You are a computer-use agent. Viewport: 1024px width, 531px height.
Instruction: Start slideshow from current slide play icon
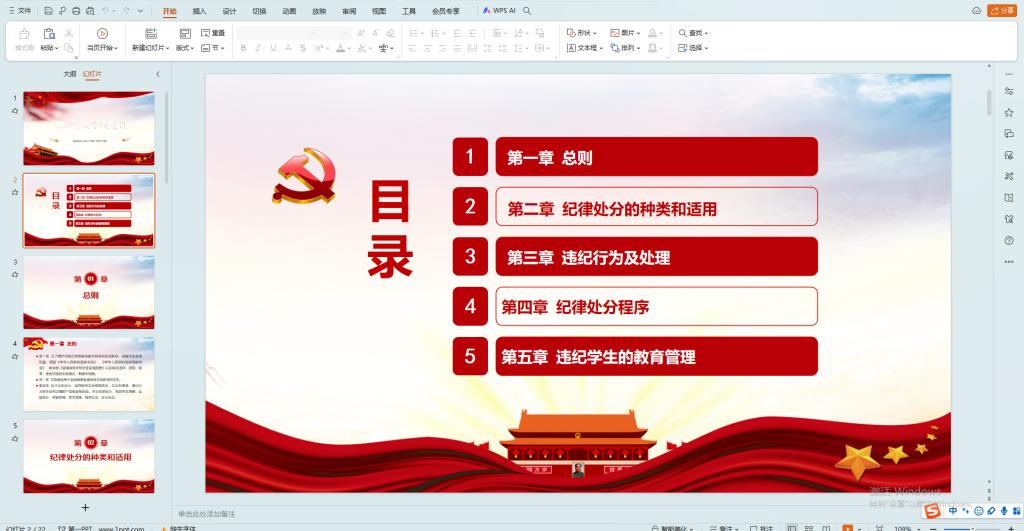point(102,34)
